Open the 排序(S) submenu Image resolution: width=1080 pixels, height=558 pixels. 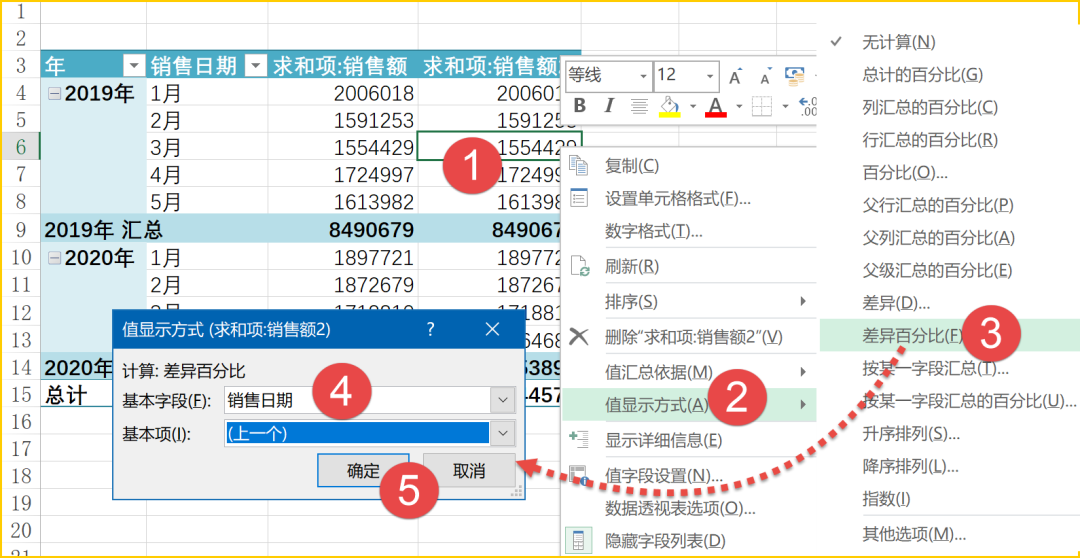coord(689,301)
